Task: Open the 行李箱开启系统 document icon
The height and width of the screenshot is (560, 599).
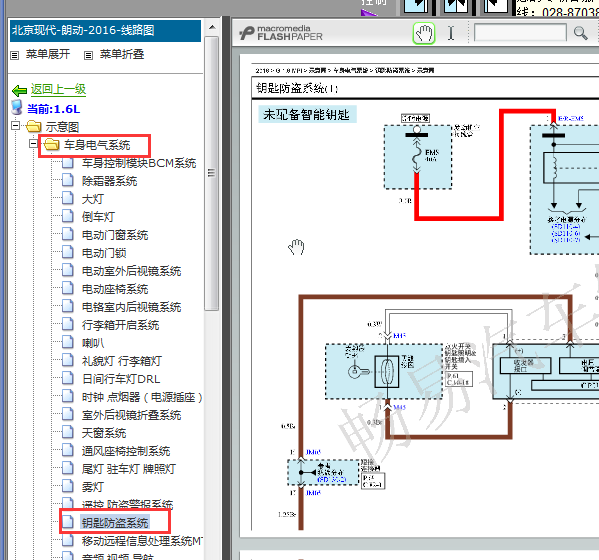Action: 68,324
